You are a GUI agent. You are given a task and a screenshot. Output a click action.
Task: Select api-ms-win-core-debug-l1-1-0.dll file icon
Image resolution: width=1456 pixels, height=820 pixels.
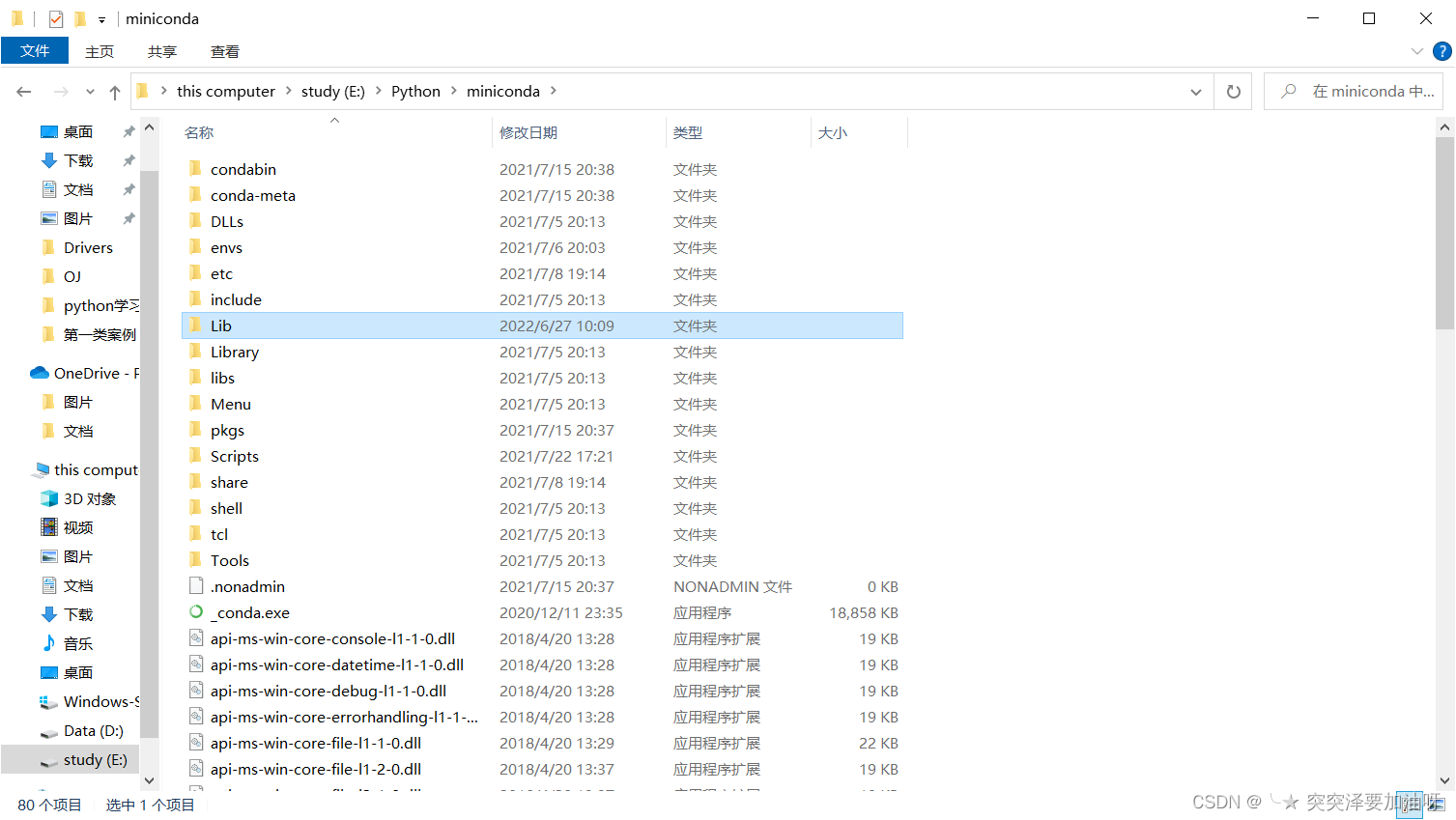tap(196, 691)
